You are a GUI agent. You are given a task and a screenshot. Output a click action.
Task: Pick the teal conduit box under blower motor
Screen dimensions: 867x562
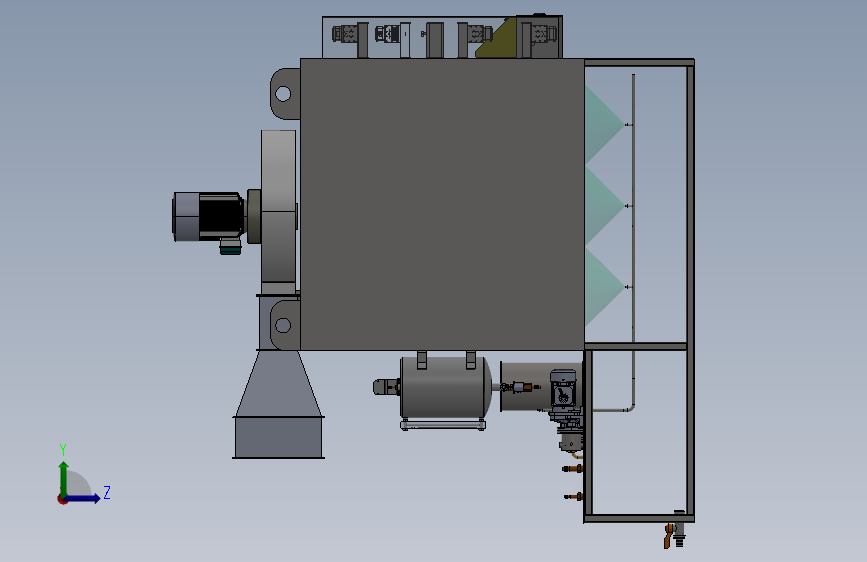(x=230, y=248)
